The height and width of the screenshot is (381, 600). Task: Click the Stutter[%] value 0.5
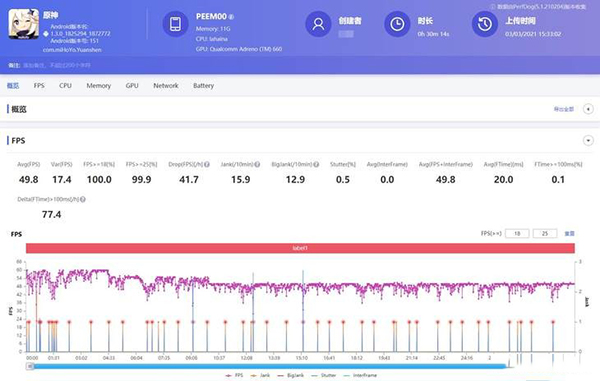click(343, 179)
